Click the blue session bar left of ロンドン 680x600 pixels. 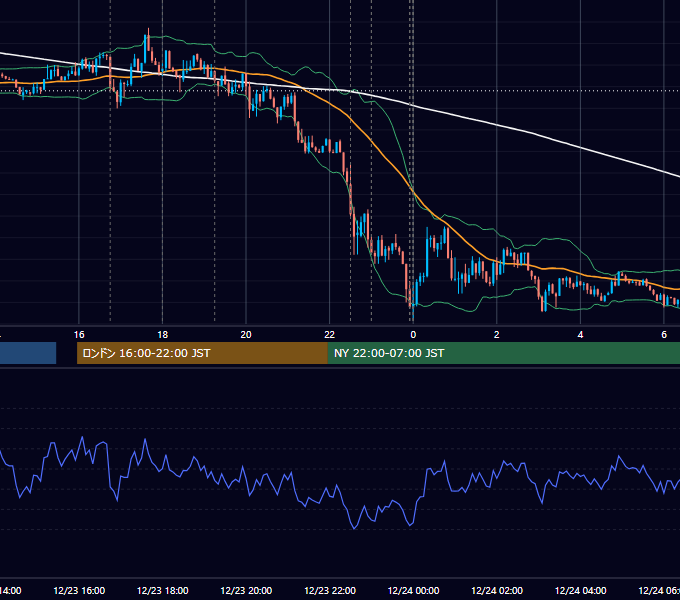tap(28, 353)
